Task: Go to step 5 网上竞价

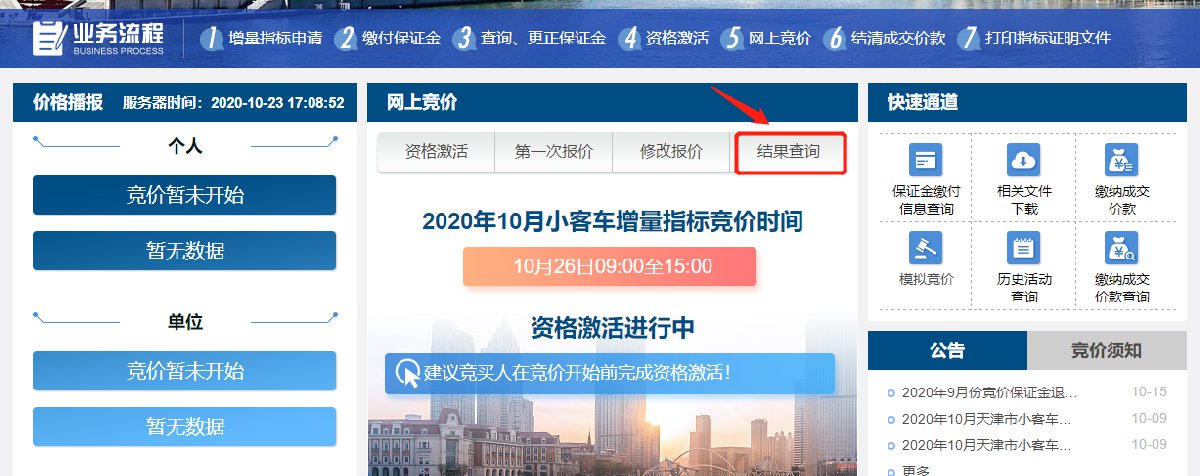Action: 766,38
